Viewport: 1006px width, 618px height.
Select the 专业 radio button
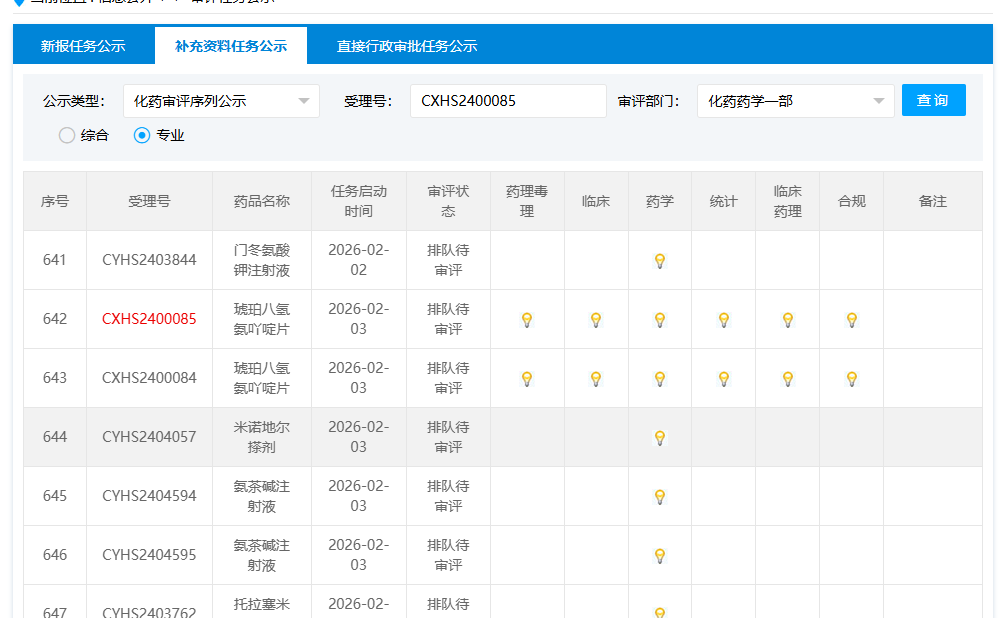click(x=142, y=135)
